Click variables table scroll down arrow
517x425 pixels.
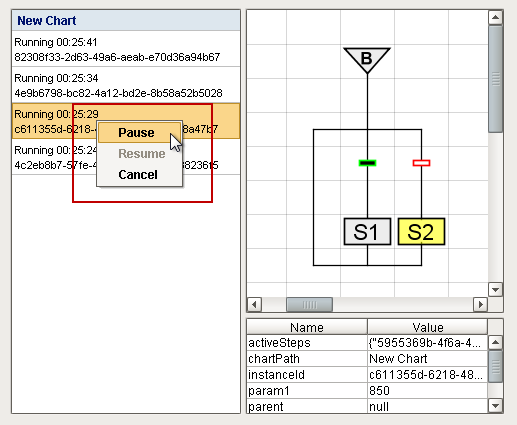click(x=495, y=406)
